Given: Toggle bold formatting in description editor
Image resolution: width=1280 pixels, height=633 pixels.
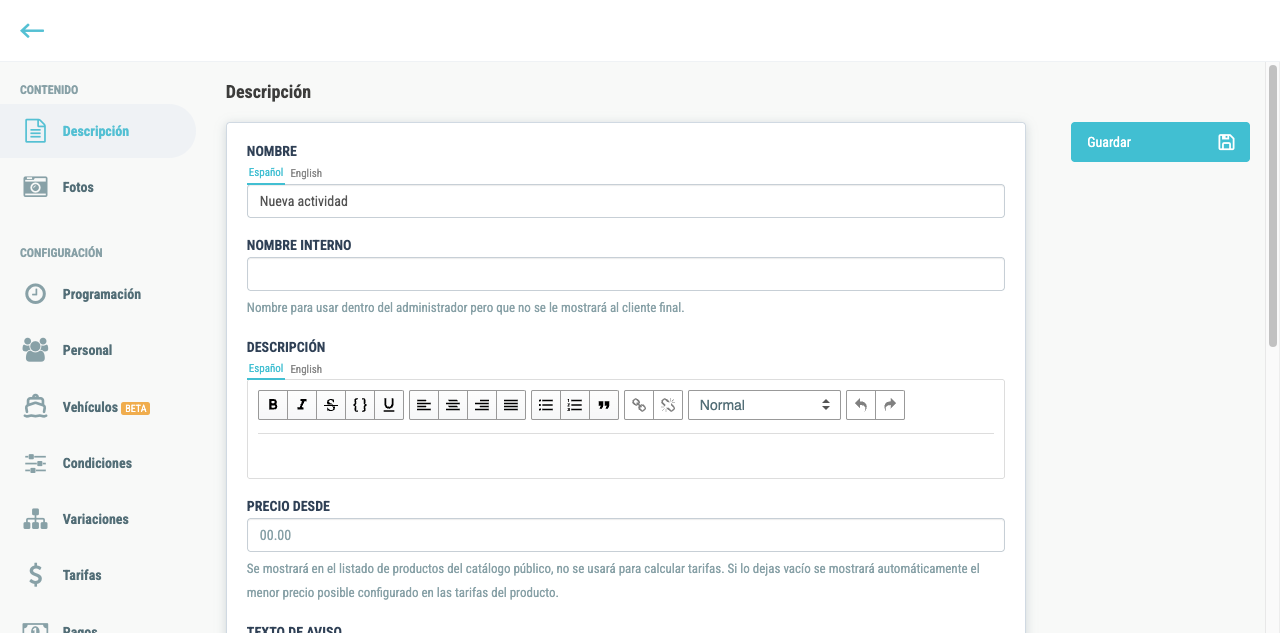Looking at the screenshot, I should [x=273, y=405].
